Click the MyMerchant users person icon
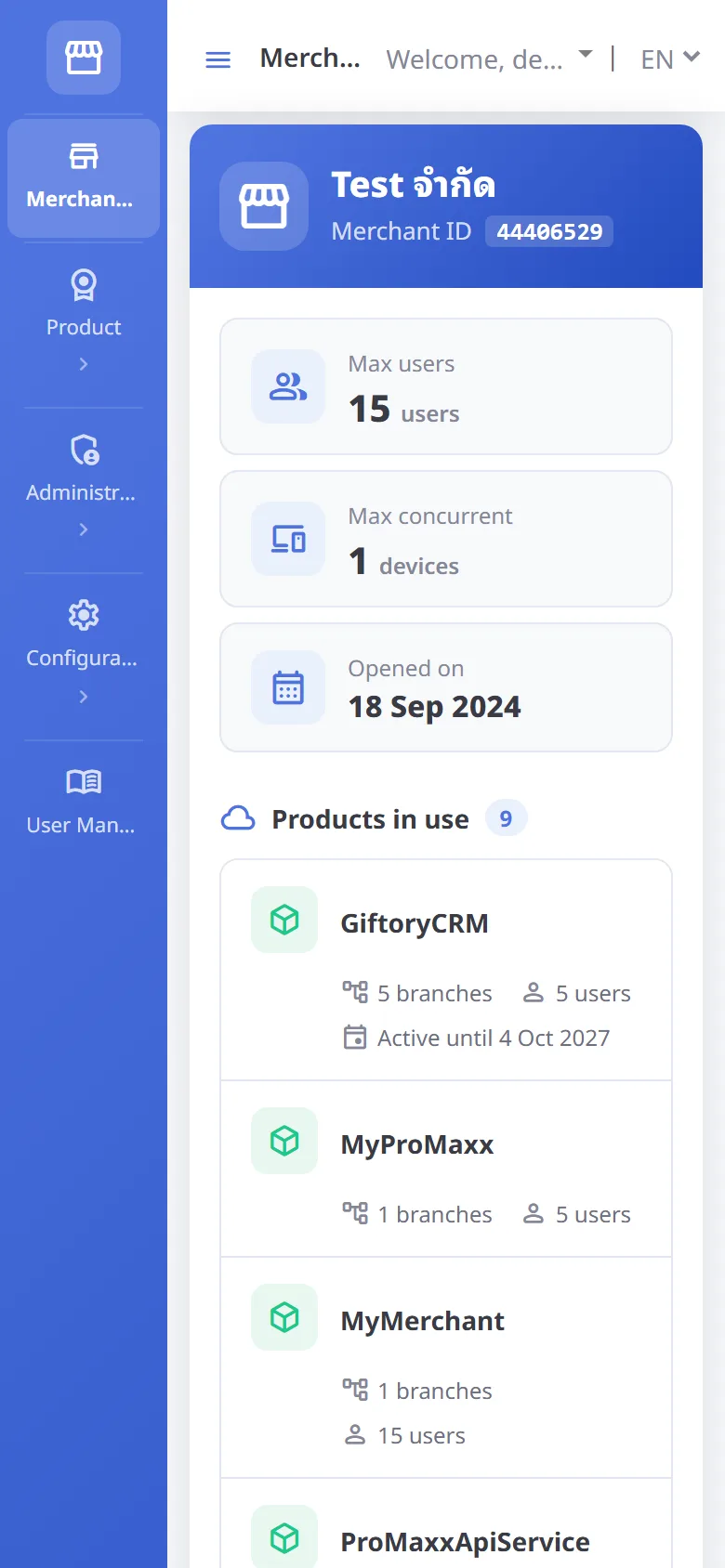This screenshot has width=725, height=1568. point(355,1434)
